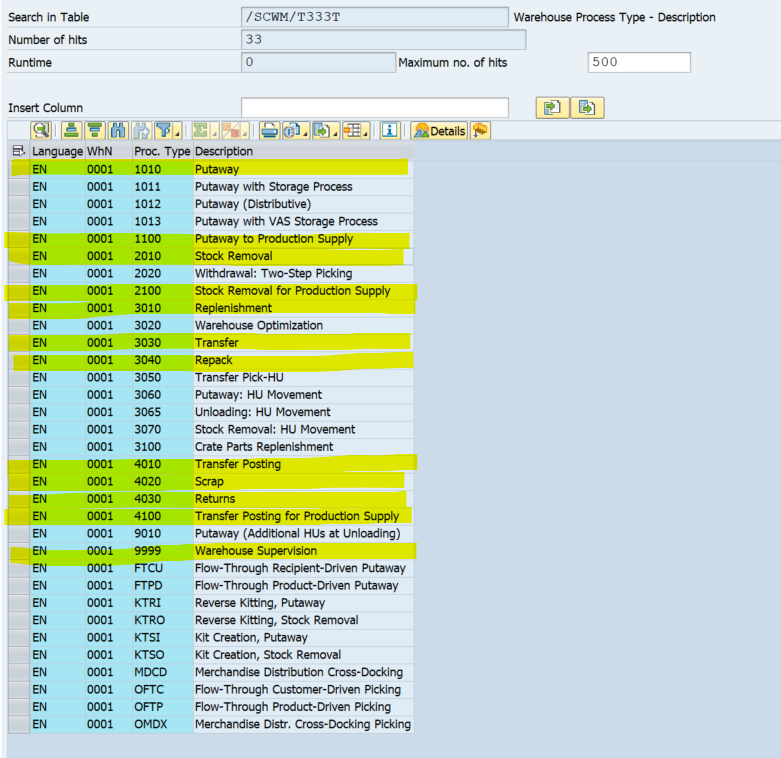Screen dimensions: 781x758
Task: Click the process type OFTP cell
Action: 163,707
